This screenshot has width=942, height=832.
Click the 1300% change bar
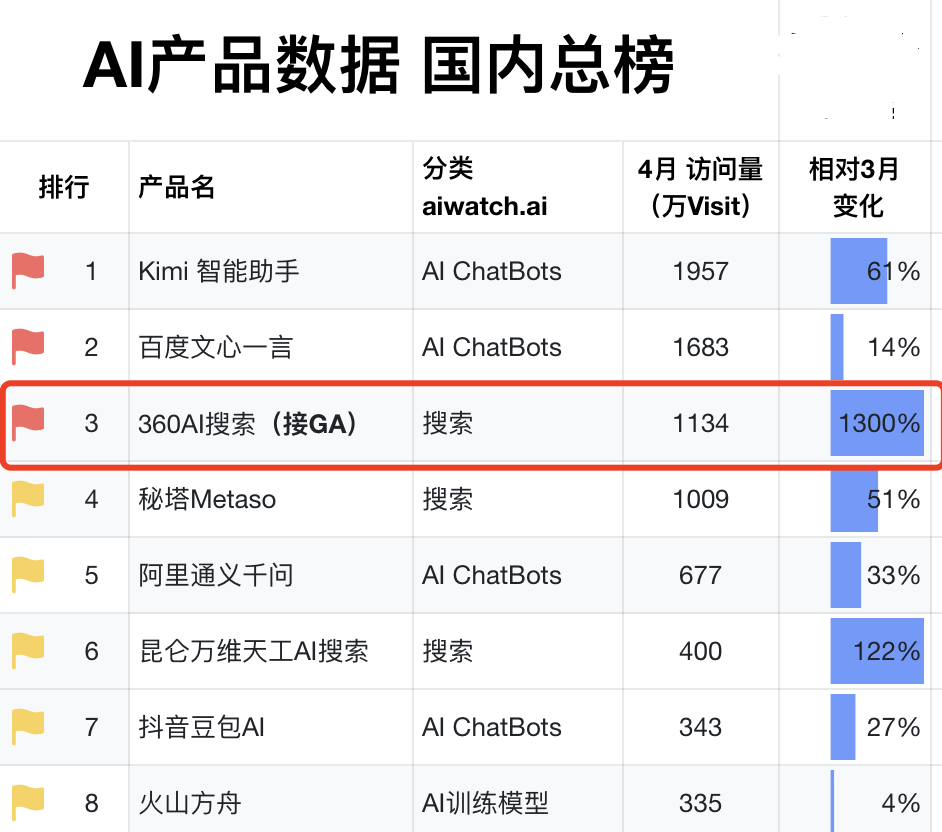pyautogui.click(x=877, y=423)
